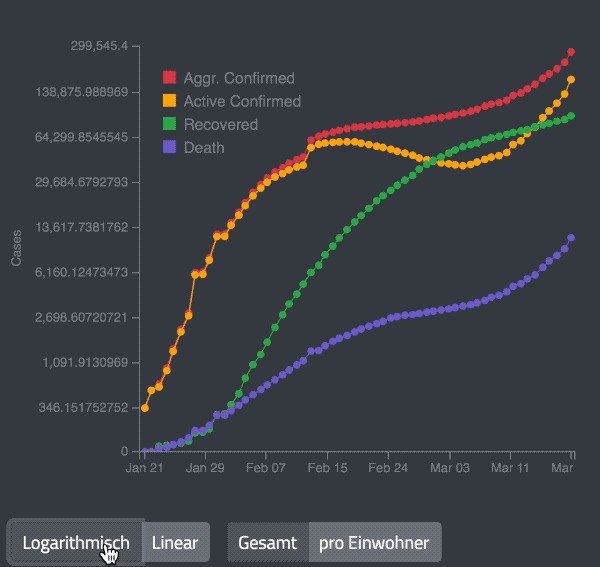The height and width of the screenshot is (567, 600).
Task: Toggle the Death legend label
Action: point(204,148)
